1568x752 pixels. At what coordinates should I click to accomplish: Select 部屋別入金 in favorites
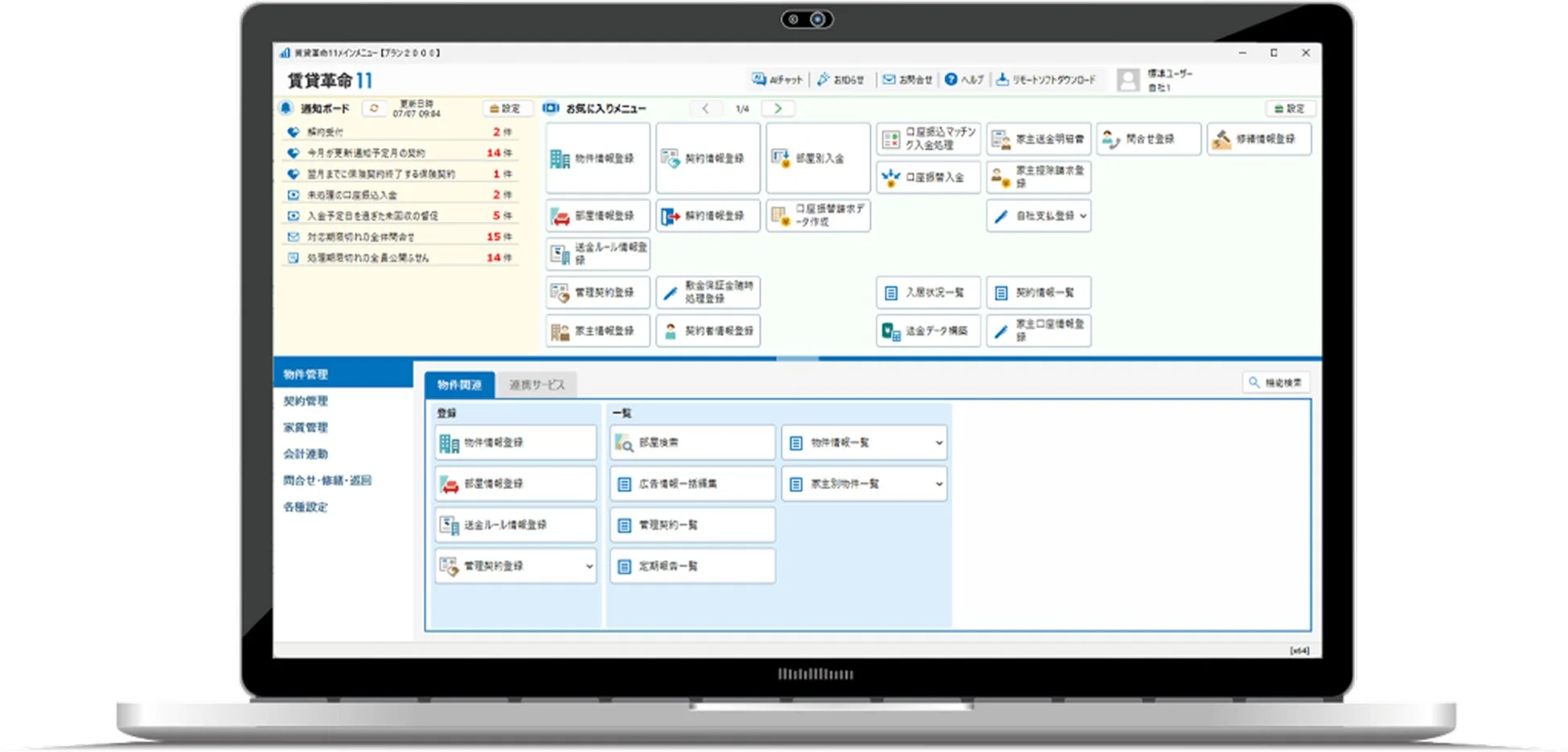click(x=818, y=158)
